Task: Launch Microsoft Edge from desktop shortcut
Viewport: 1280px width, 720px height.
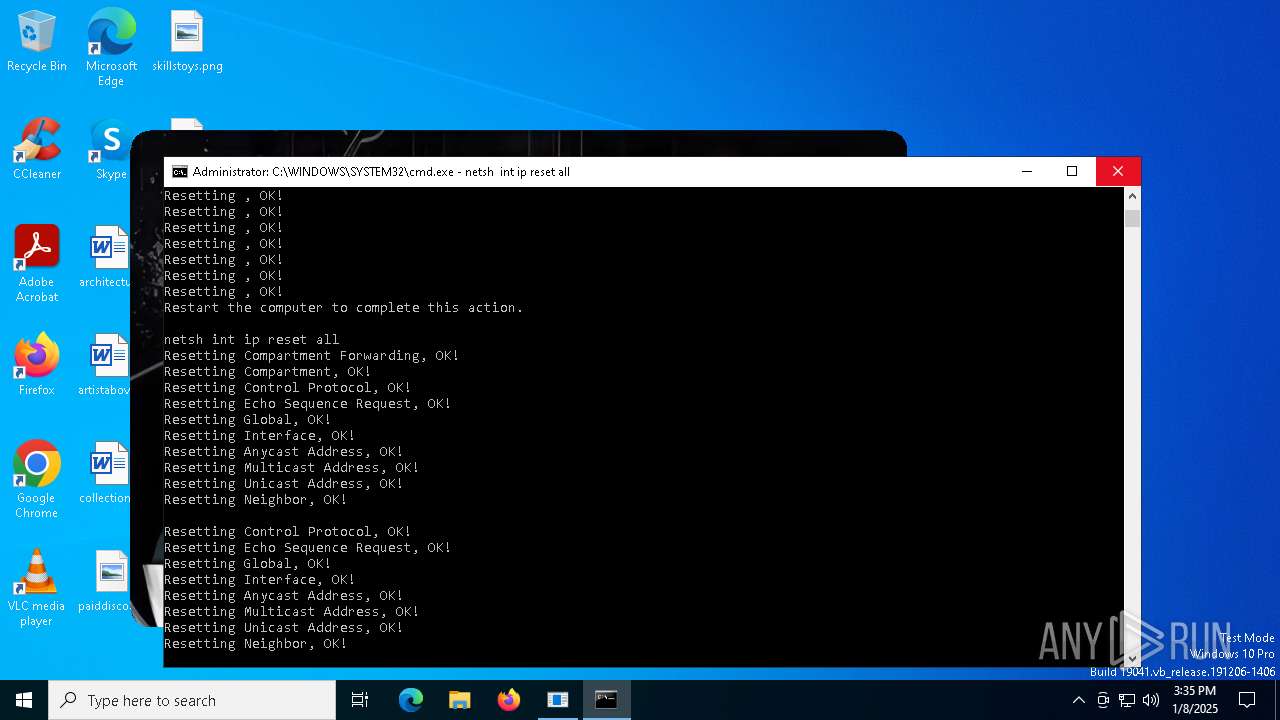Action: click(x=111, y=48)
